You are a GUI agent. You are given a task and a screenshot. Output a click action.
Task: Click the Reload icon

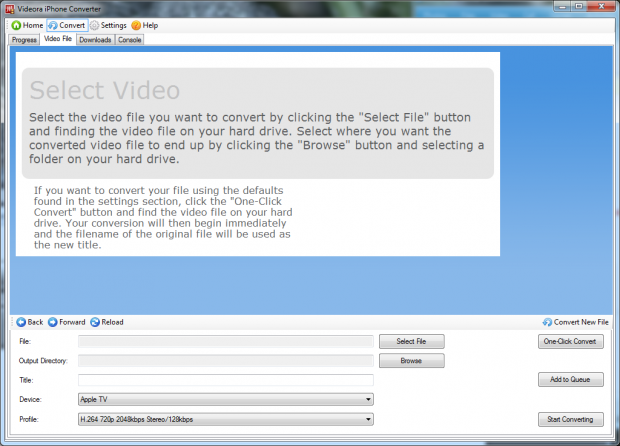point(95,322)
